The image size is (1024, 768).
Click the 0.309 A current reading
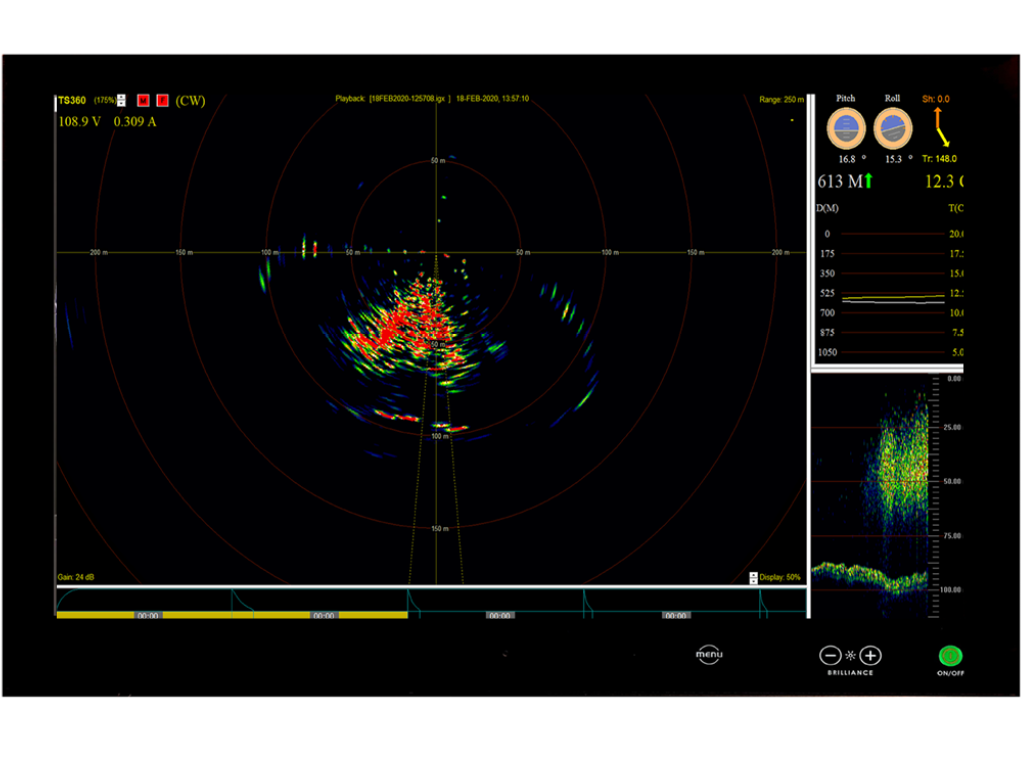135,121
